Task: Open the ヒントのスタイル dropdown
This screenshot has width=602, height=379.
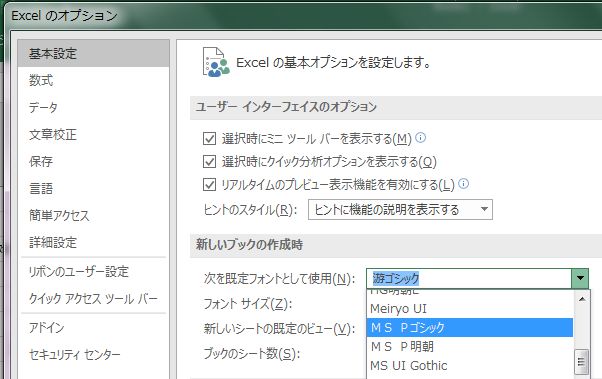Action: point(400,210)
